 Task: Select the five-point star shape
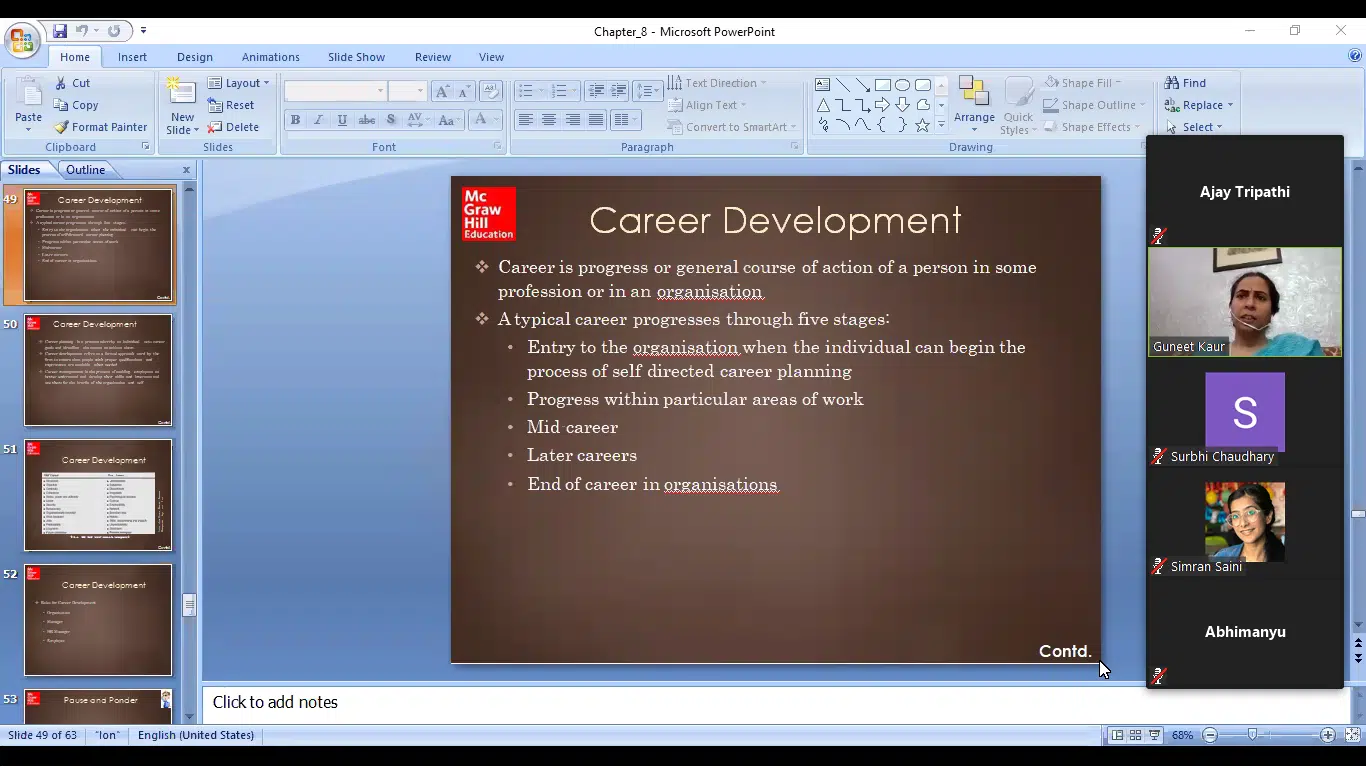coord(922,125)
